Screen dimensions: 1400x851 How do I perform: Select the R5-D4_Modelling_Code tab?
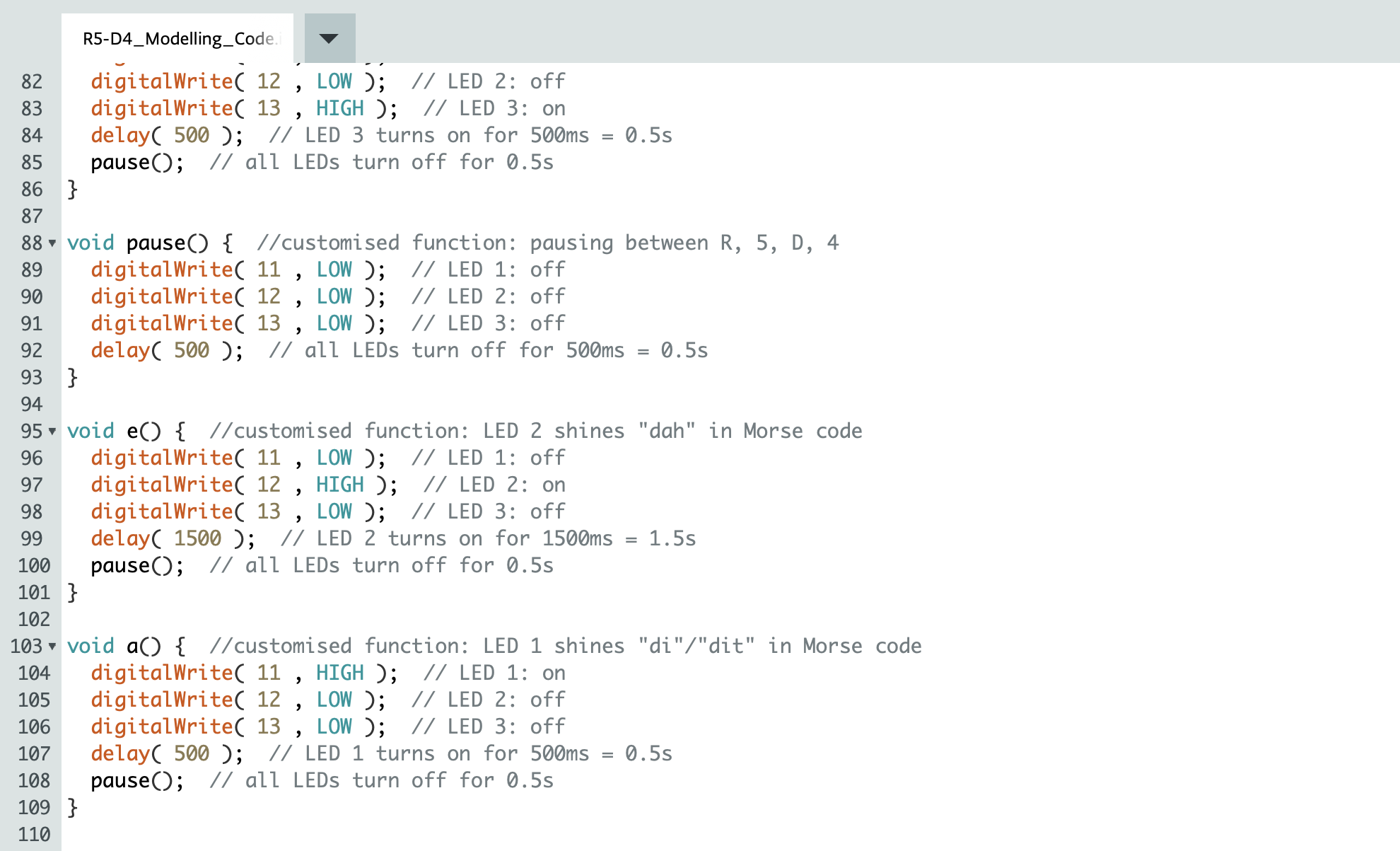[x=177, y=38]
